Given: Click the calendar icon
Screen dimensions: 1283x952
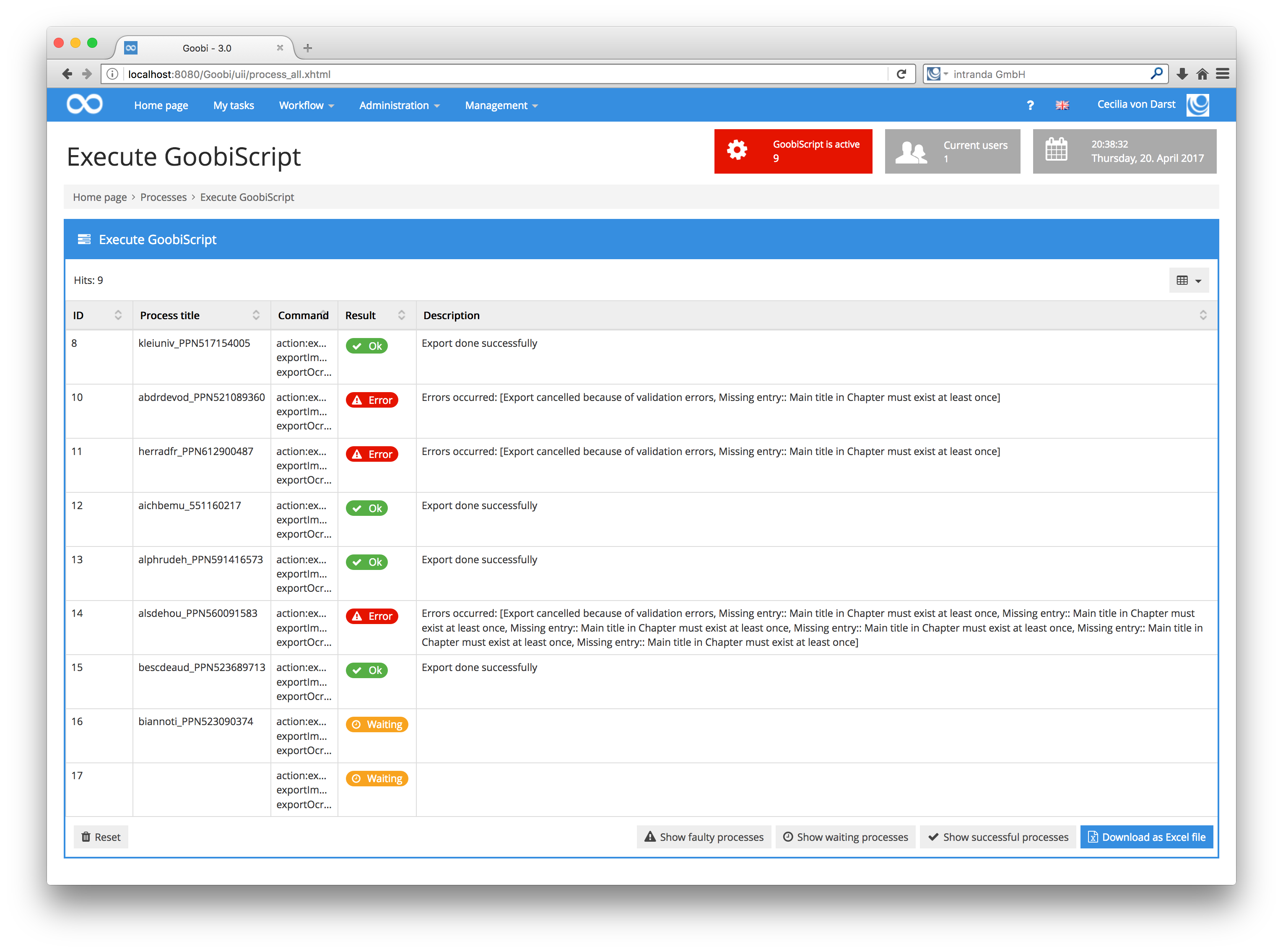Looking at the screenshot, I should (1056, 149).
